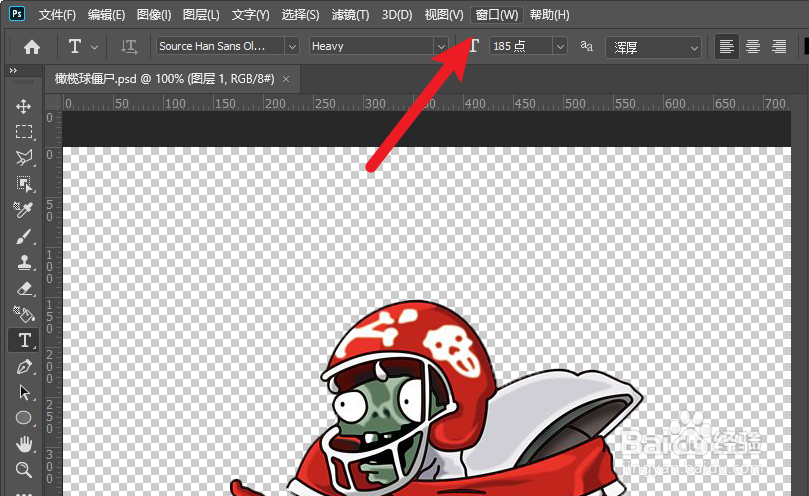
Task: Click the Photoshop Ps logo icon
Action: point(17,13)
